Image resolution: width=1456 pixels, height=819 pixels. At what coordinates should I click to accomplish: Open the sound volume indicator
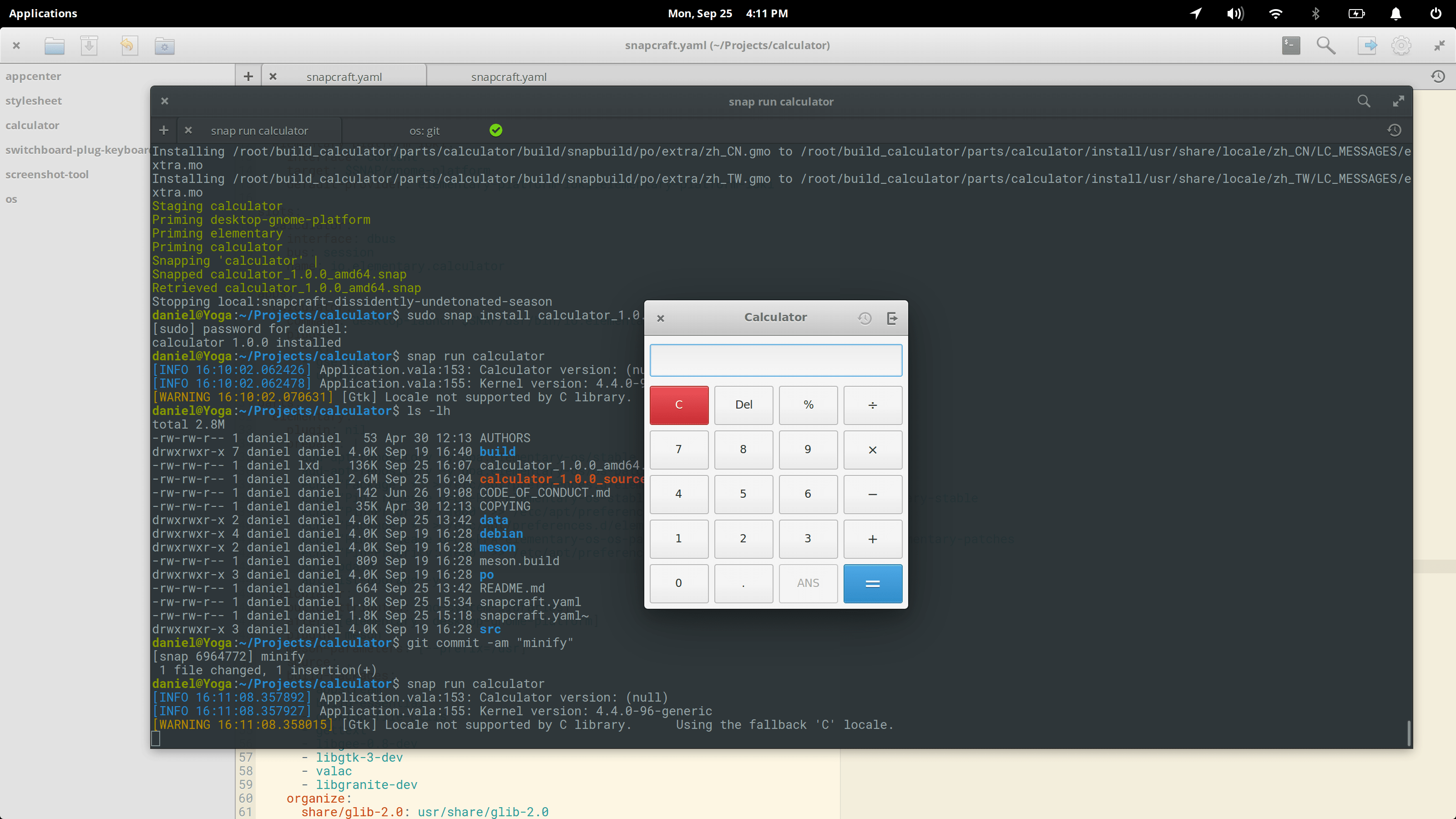pyautogui.click(x=1235, y=14)
